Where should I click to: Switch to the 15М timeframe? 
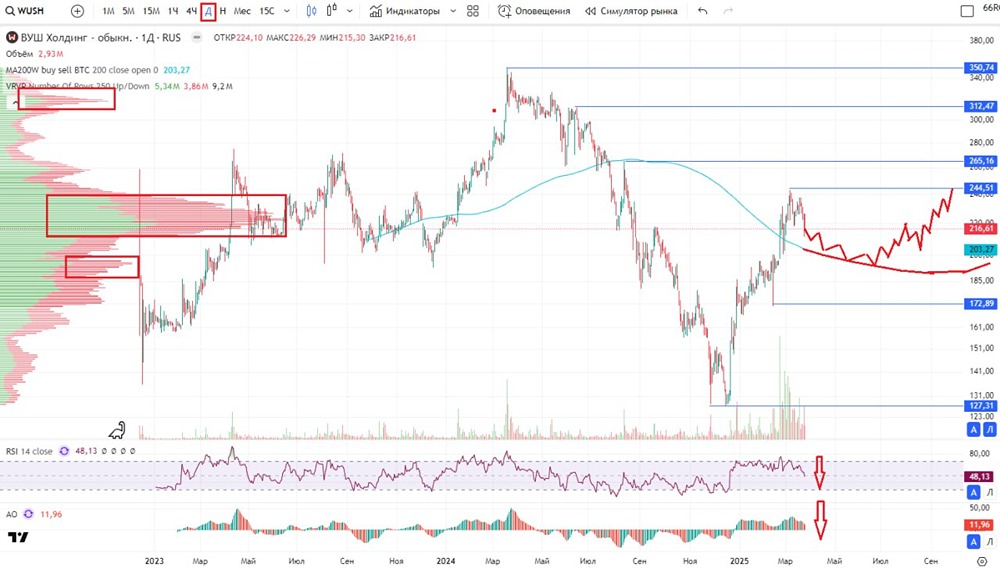(x=151, y=11)
